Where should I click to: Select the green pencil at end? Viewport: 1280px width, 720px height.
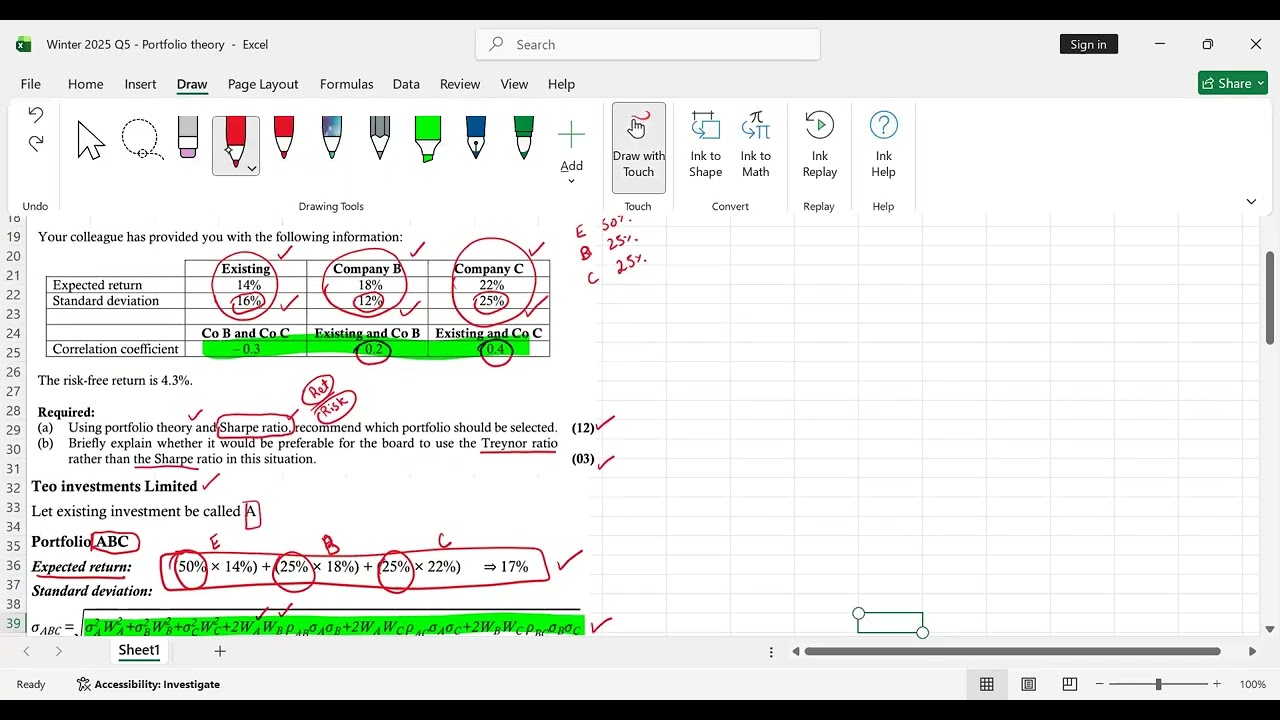pyautogui.click(x=524, y=138)
